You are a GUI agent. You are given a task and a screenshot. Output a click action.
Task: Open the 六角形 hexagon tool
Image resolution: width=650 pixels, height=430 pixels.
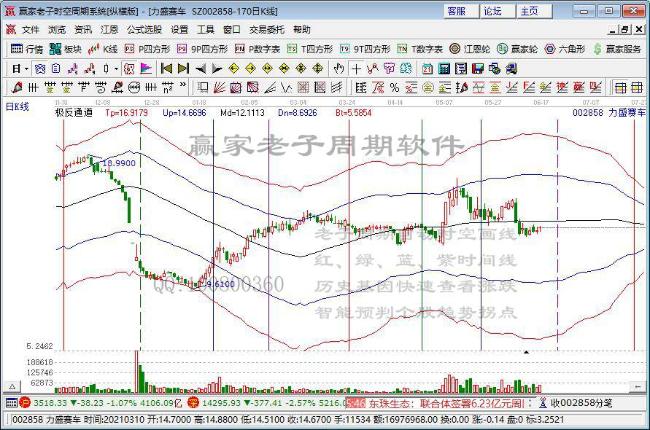[565, 49]
